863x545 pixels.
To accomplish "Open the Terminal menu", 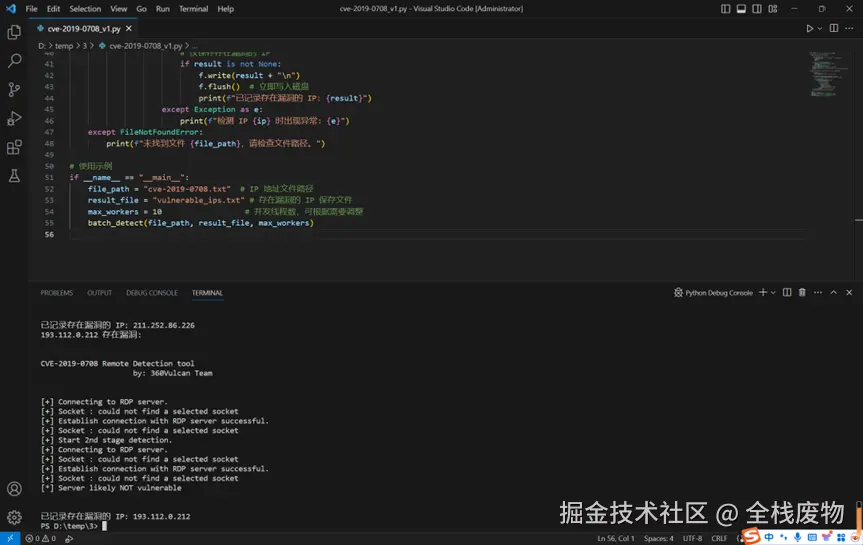I will coord(193,9).
